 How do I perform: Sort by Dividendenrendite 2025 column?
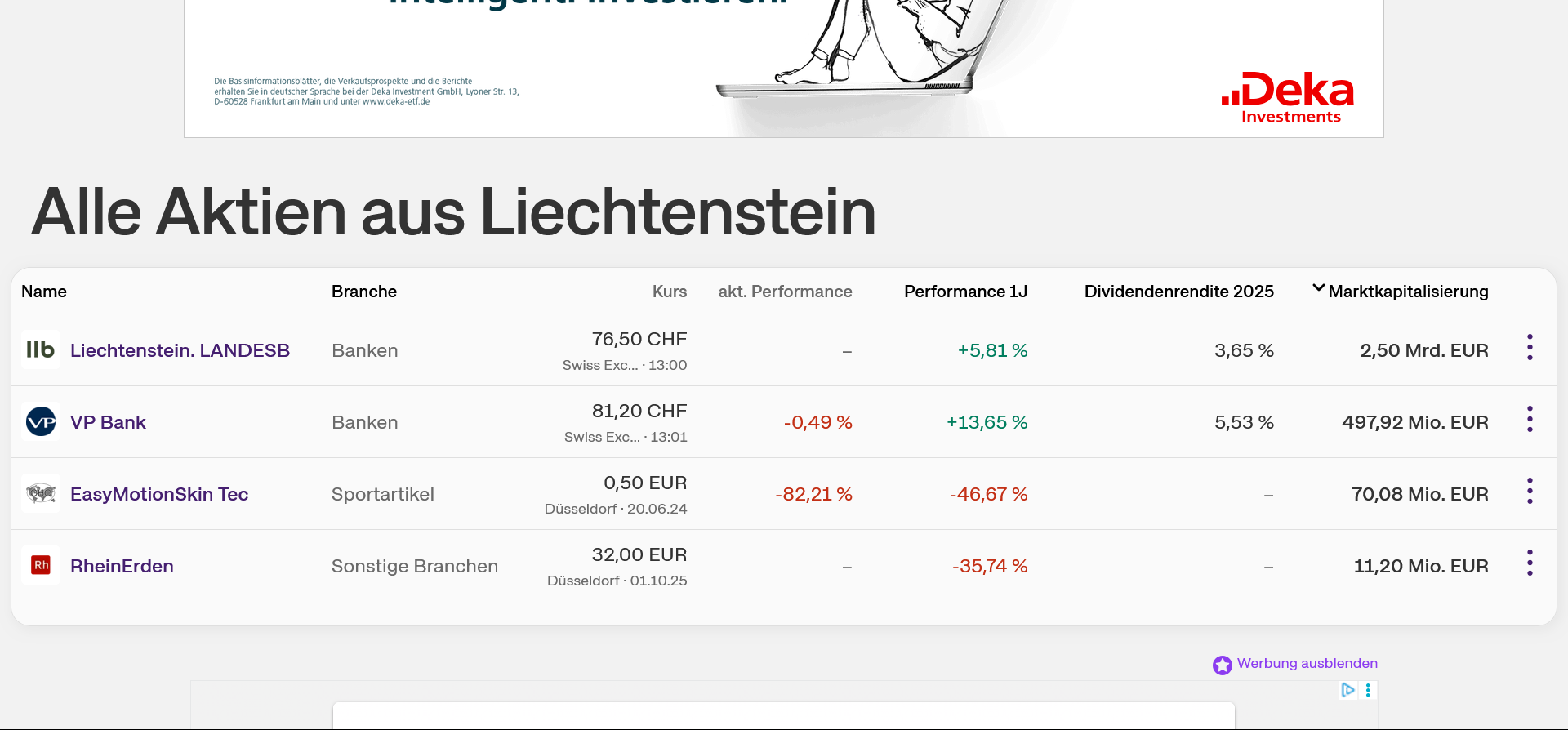(1178, 292)
